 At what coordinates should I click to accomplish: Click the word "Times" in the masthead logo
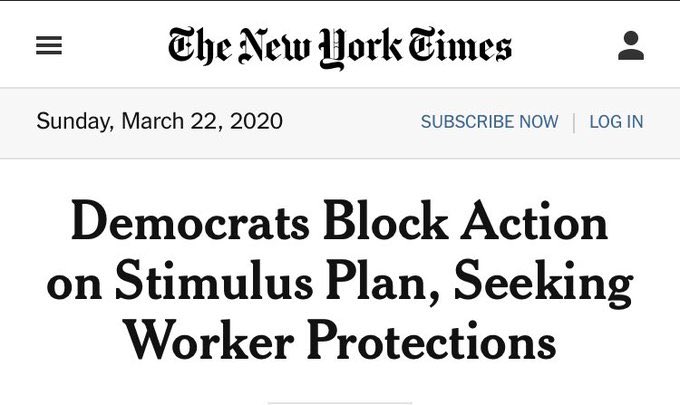[459, 46]
